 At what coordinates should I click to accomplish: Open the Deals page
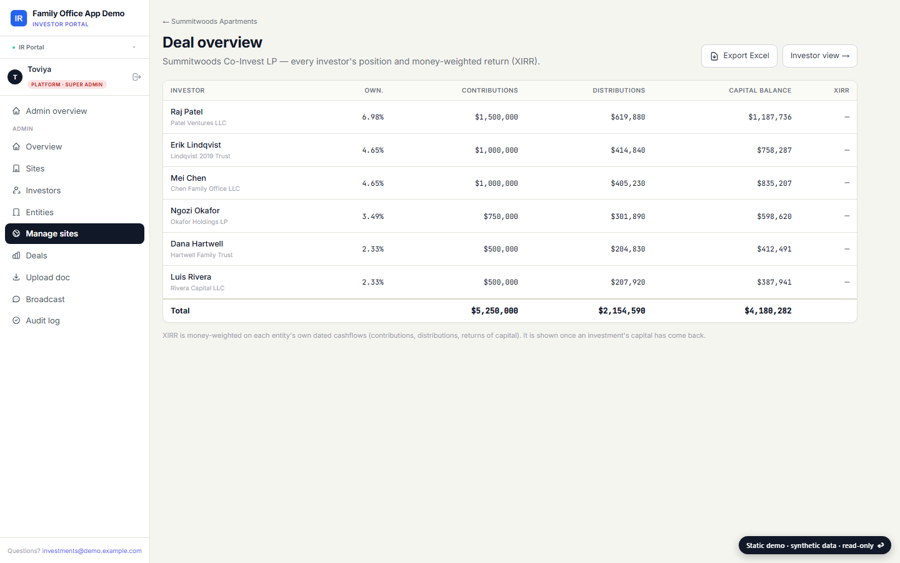[x=75, y=255]
